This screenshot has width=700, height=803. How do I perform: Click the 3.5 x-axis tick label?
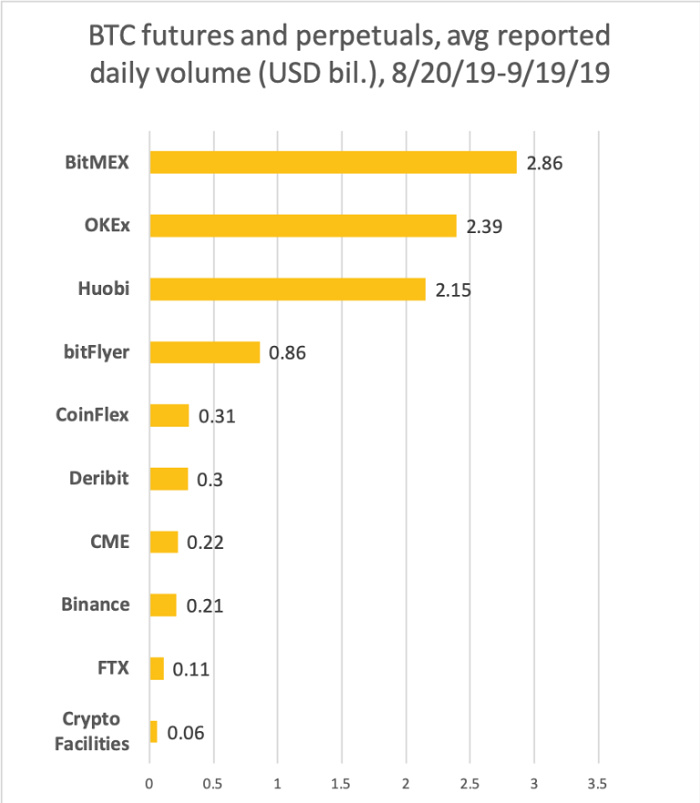597,784
